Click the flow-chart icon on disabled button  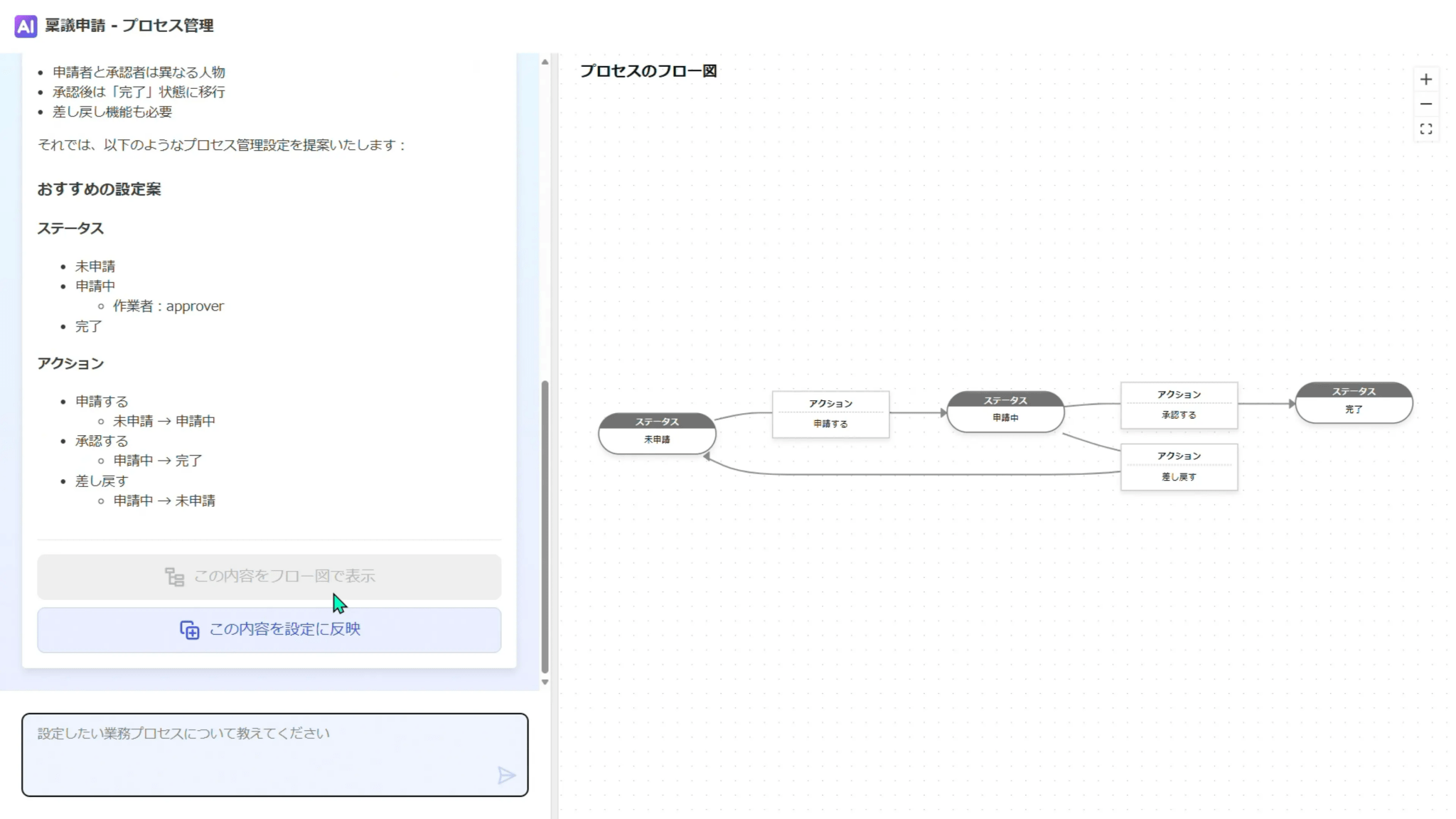coord(174,577)
